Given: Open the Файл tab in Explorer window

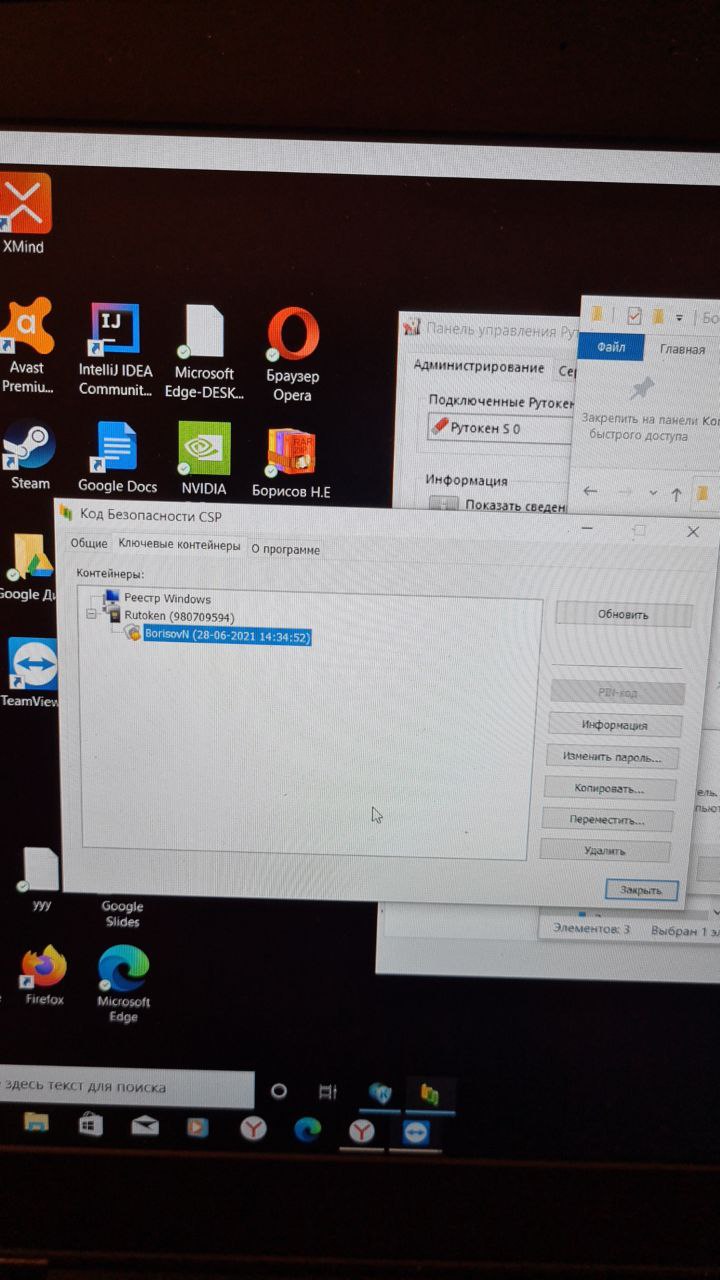Looking at the screenshot, I should pyautogui.click(x=610, y=347).
